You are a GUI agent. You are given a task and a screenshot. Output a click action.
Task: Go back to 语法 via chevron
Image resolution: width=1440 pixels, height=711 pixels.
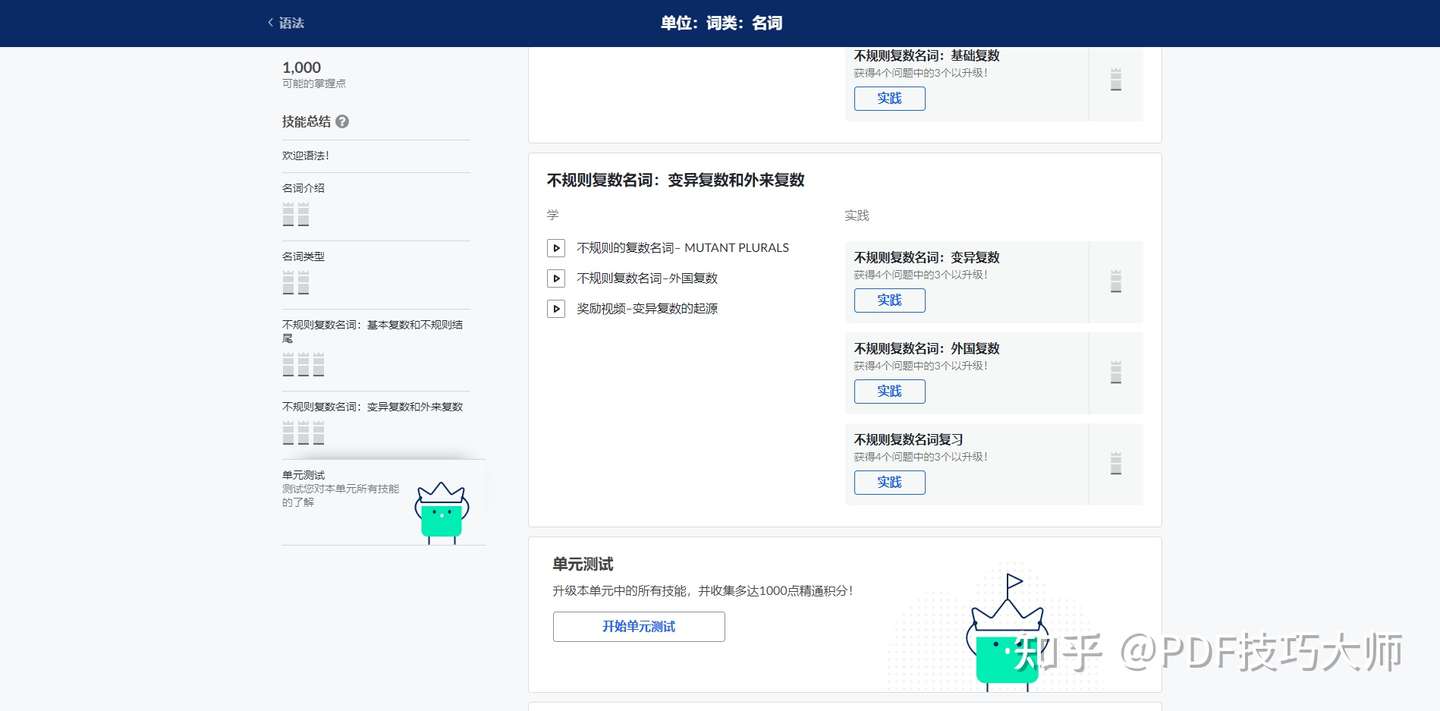click(270, 22)
